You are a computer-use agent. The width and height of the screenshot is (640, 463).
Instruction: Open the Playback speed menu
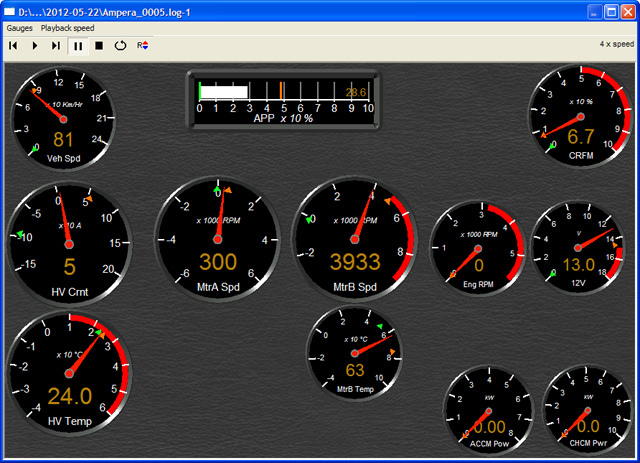click(x=69, y=28)
